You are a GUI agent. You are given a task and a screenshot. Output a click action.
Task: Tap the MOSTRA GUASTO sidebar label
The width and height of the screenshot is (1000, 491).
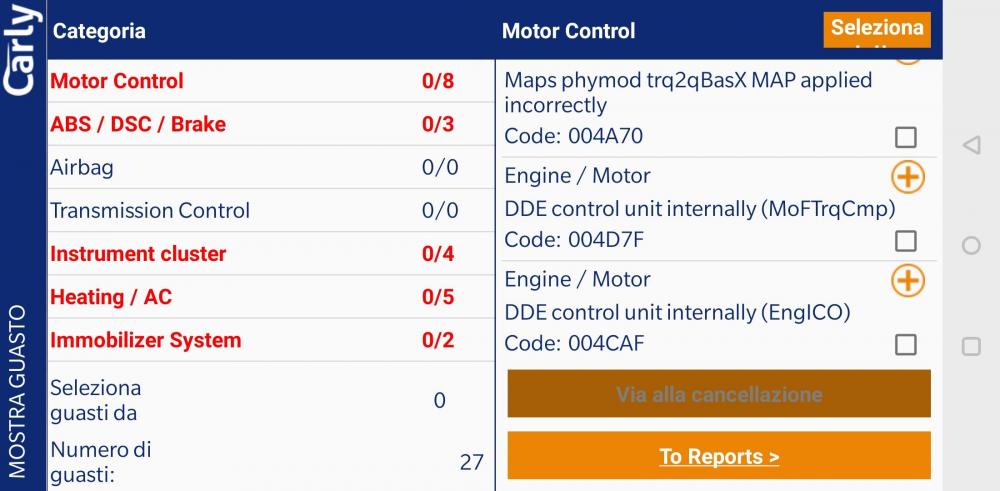click(18, 392)
